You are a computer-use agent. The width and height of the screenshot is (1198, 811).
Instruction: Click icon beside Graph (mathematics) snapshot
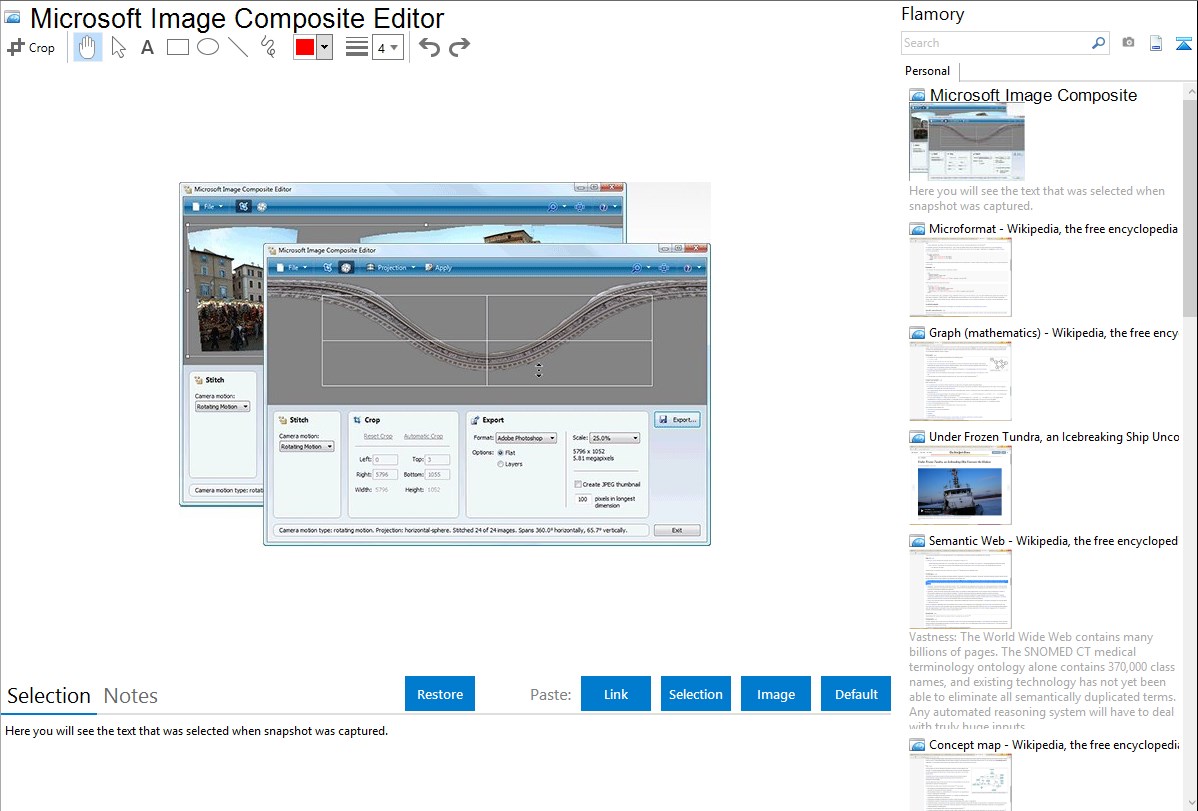[917, 333]
